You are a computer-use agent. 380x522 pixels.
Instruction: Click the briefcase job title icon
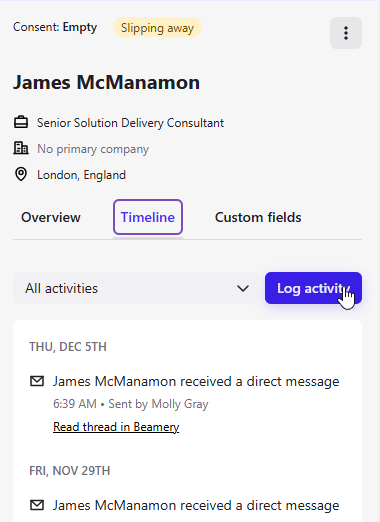[21, 122]
